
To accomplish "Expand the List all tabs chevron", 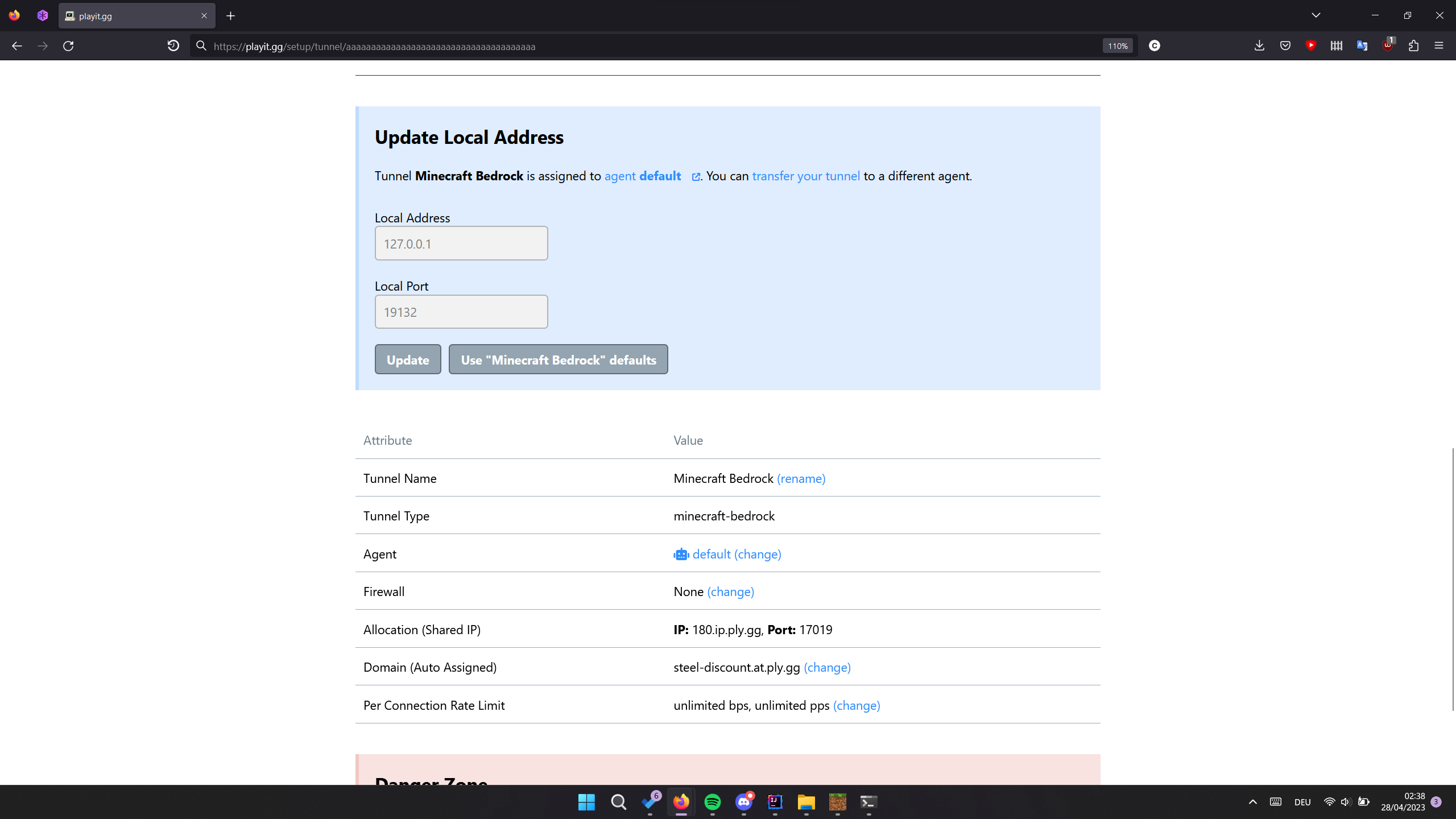I will 1316,15.
